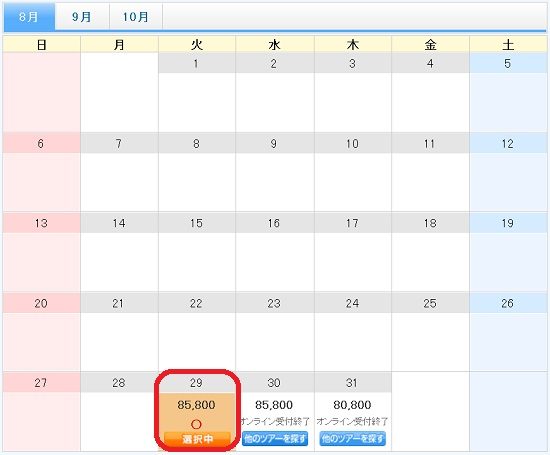The height and width of the screenshot is (455, 550).
Task: Select the date cell for August 1
Action: pos(197,92)
